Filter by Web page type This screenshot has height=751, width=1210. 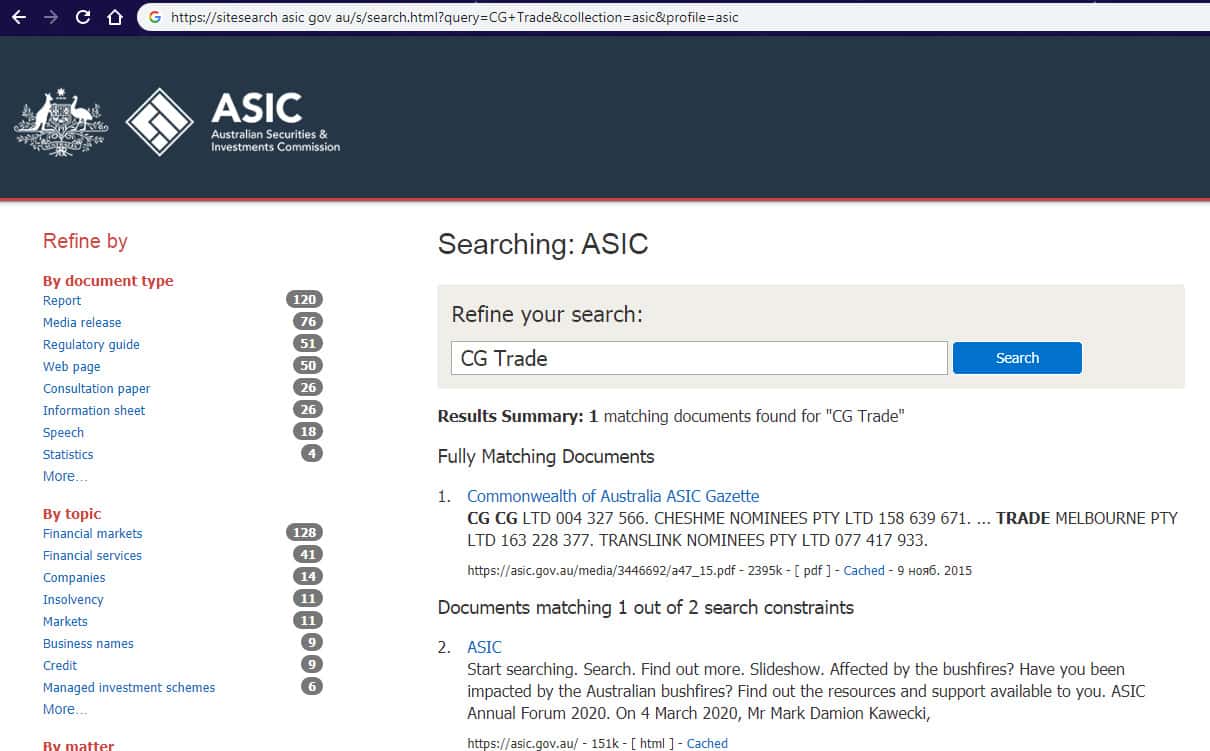(71, 366)
